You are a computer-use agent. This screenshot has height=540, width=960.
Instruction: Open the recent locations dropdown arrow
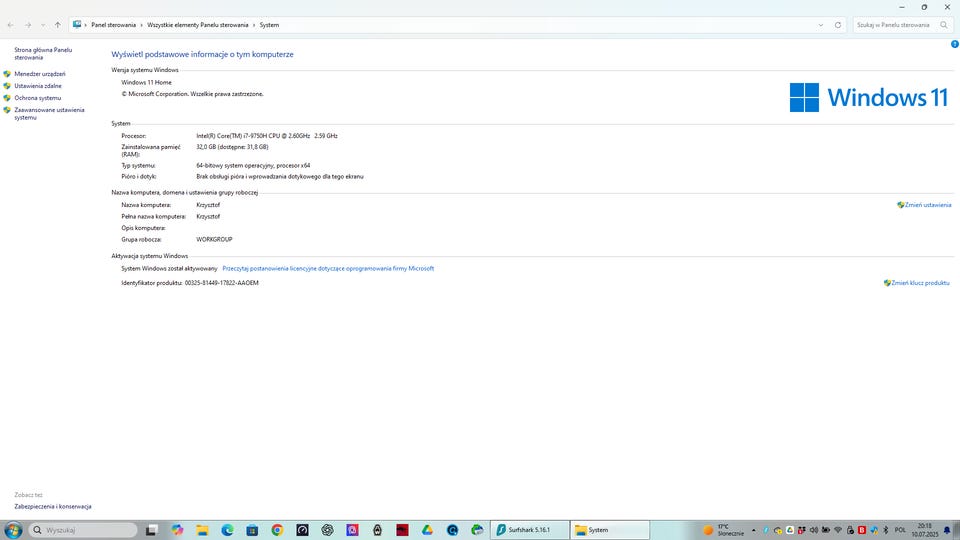click(43, 24)
